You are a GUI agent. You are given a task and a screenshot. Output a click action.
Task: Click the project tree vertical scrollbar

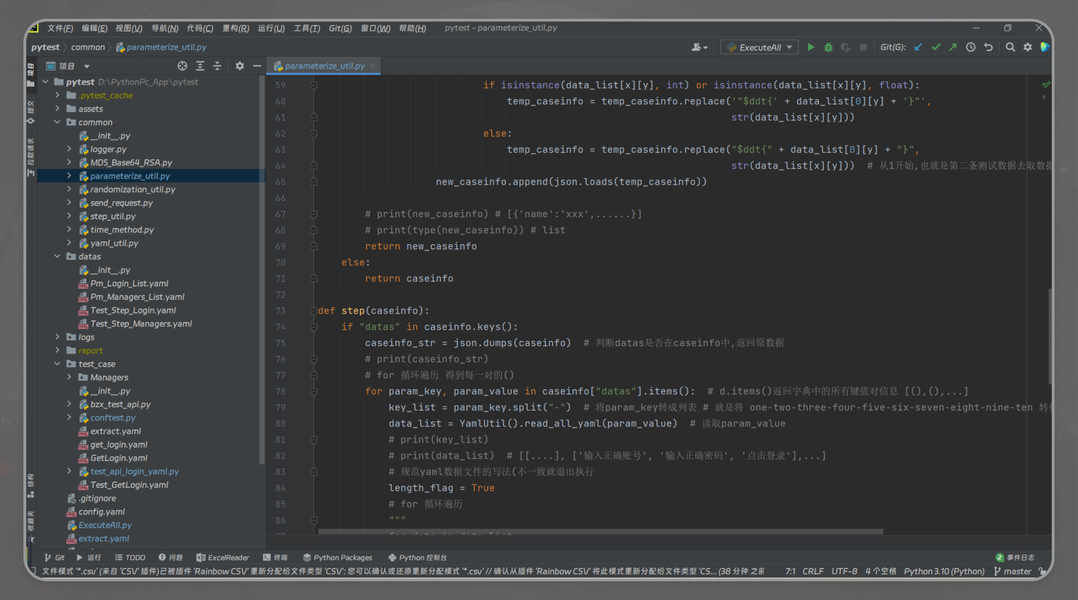pos(261,271)
